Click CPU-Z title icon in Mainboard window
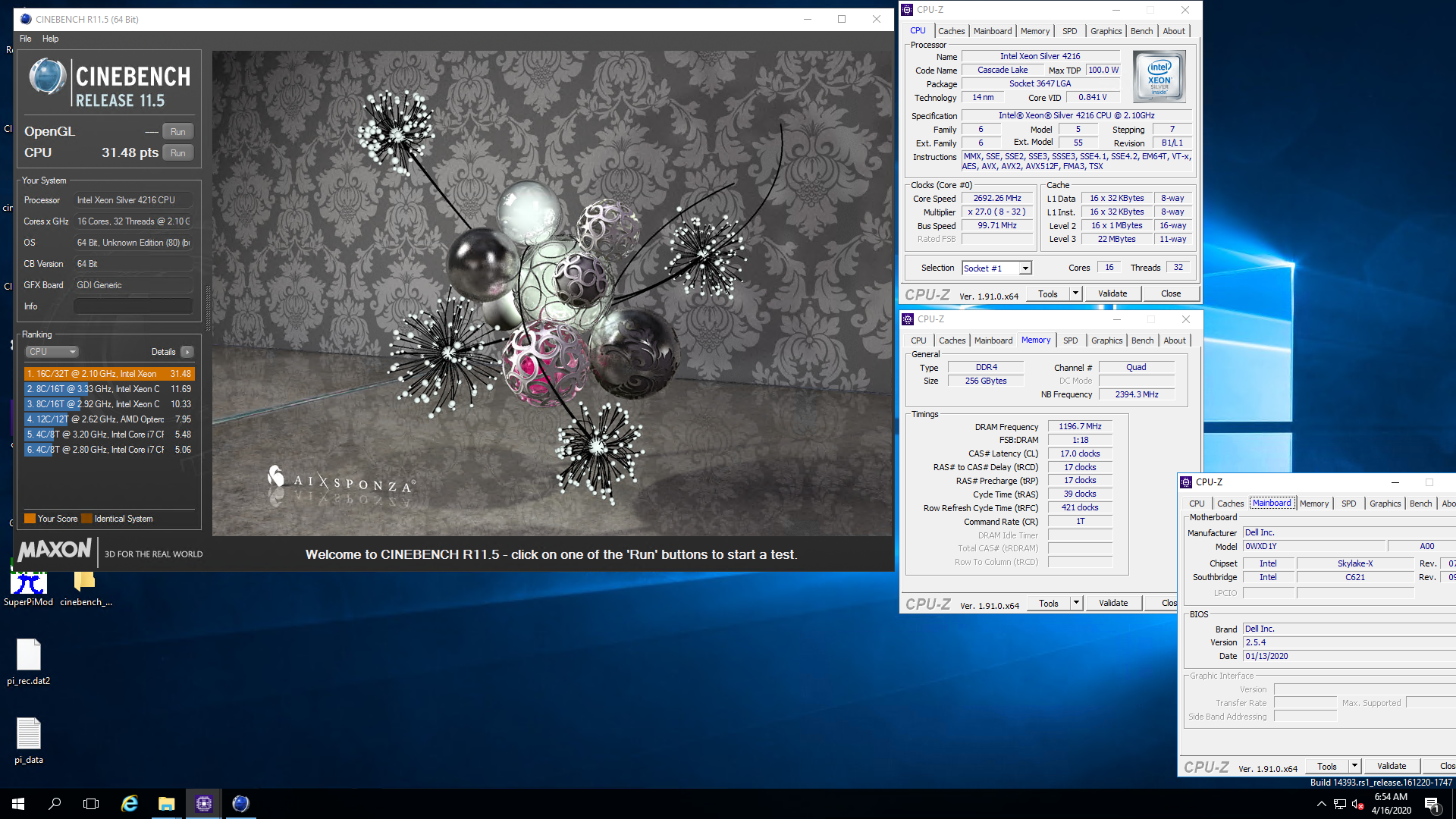This screenshot has width=1456, height=819. [x=1186, y=482]
